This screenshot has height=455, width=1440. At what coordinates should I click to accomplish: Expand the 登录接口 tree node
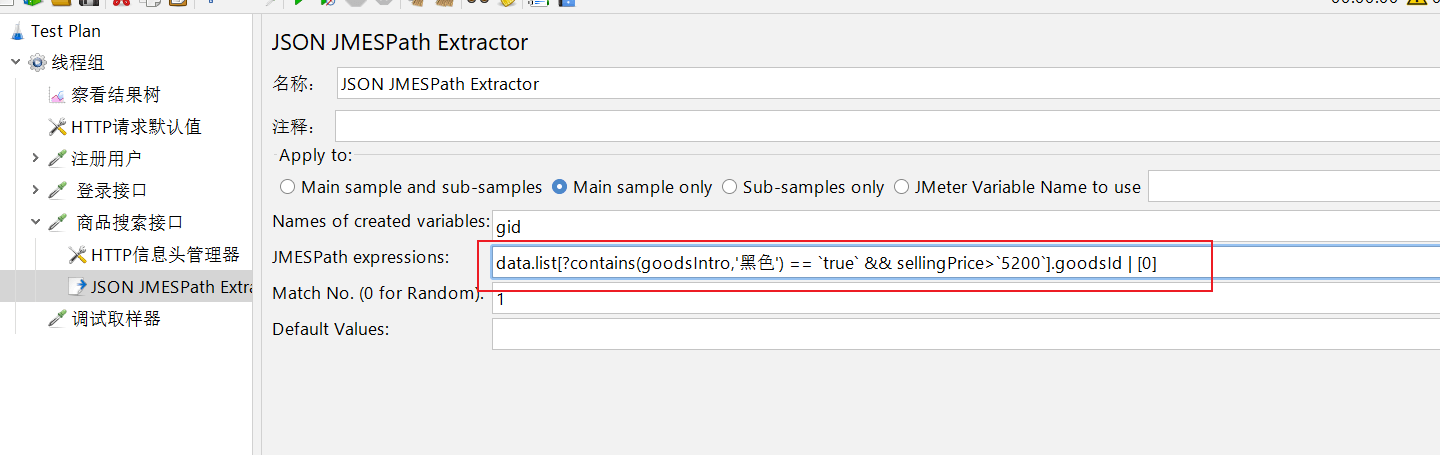pyautogui.click(x=35, y=191)
